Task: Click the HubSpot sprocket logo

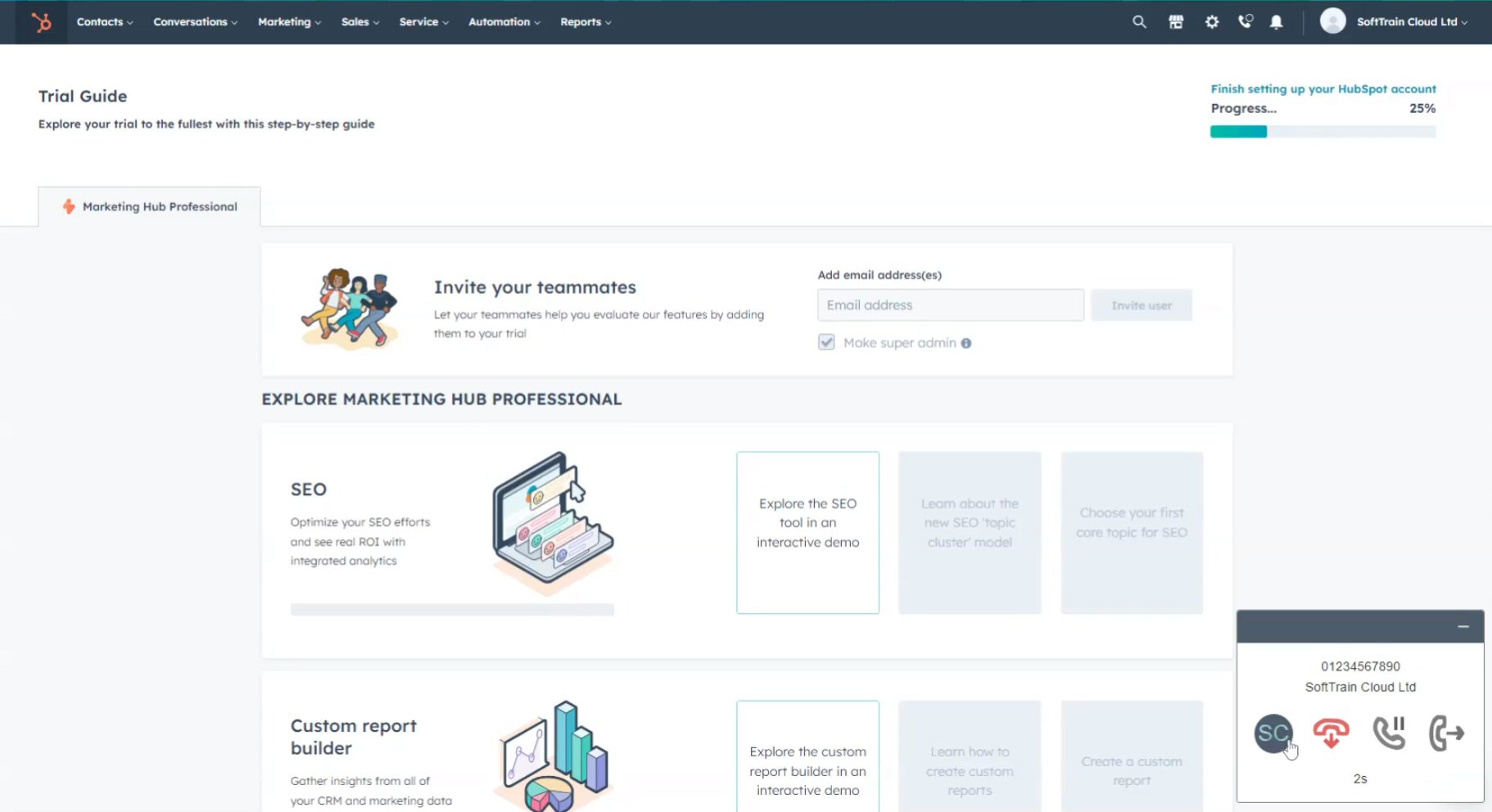Action: 41,22
